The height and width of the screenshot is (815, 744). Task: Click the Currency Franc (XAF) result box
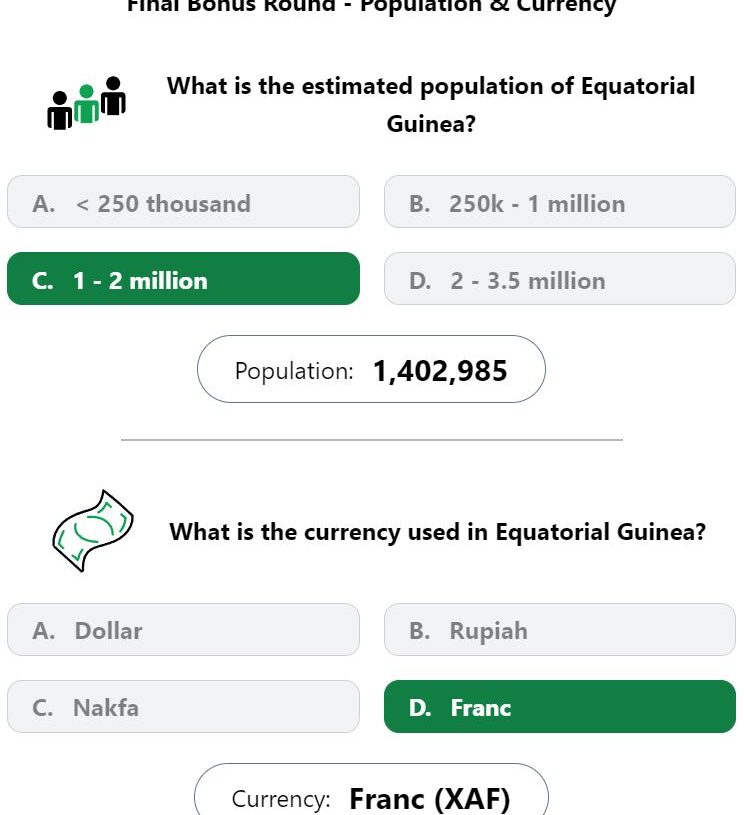point(371,789)
